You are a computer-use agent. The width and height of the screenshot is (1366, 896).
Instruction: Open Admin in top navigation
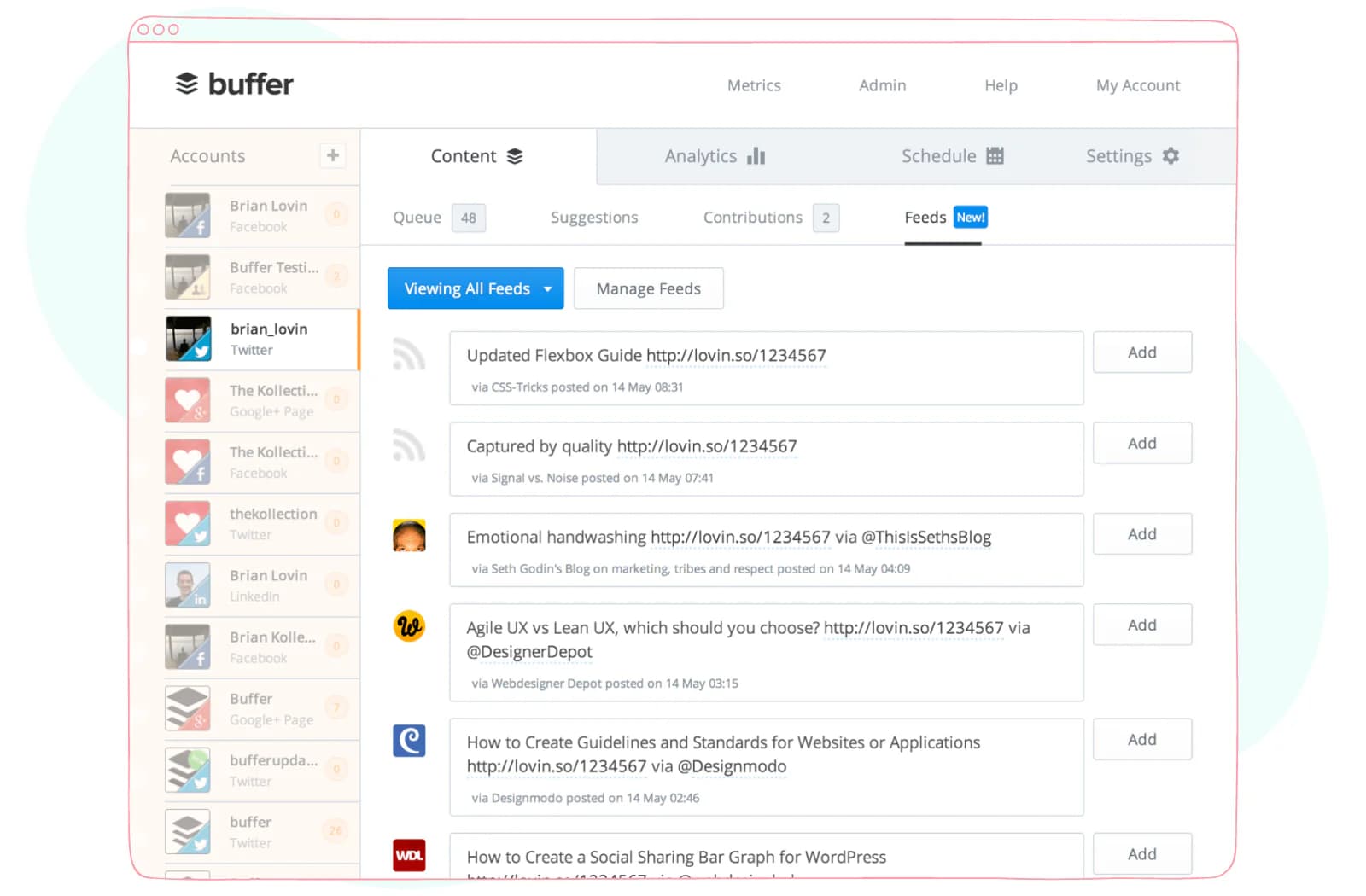point(882,85)
